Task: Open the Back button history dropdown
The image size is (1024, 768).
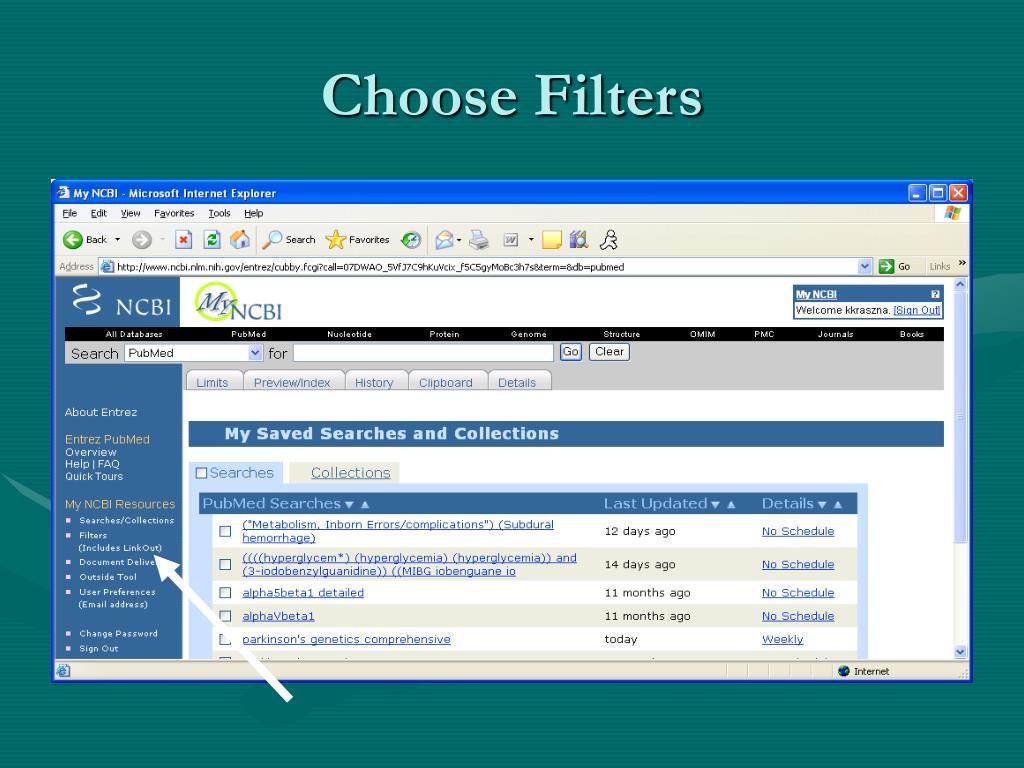Action: pyautogui.click(x=118, y=240)
